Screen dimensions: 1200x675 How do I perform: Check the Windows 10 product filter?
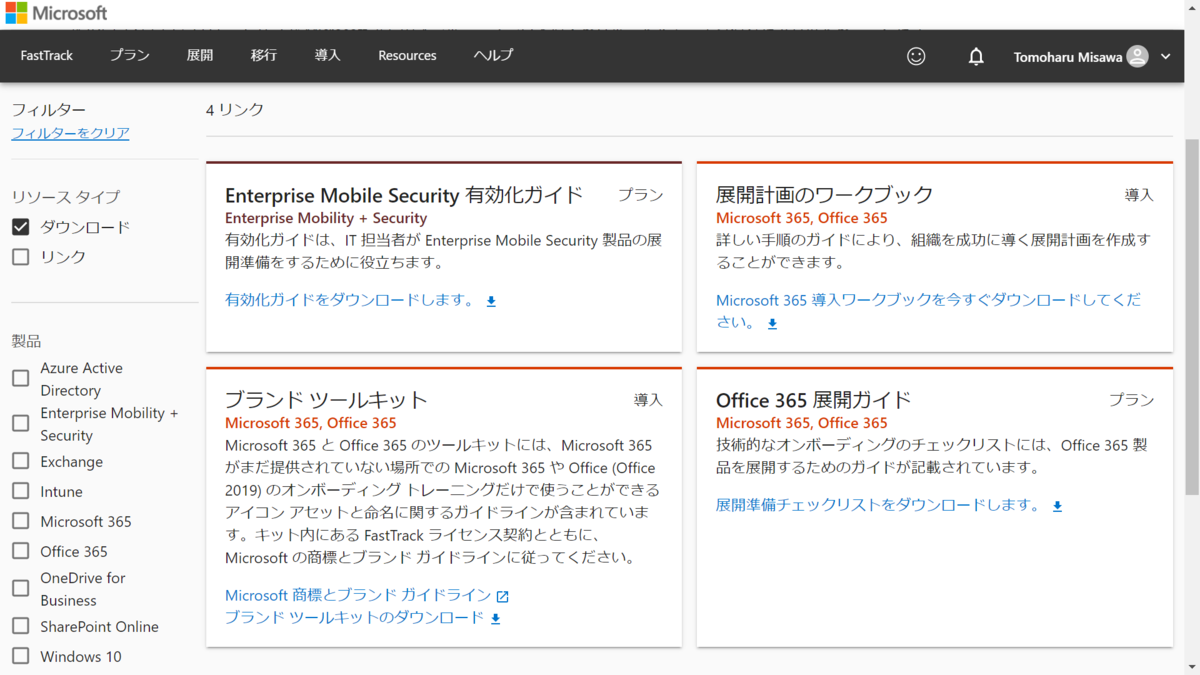[x=20, y=656]
